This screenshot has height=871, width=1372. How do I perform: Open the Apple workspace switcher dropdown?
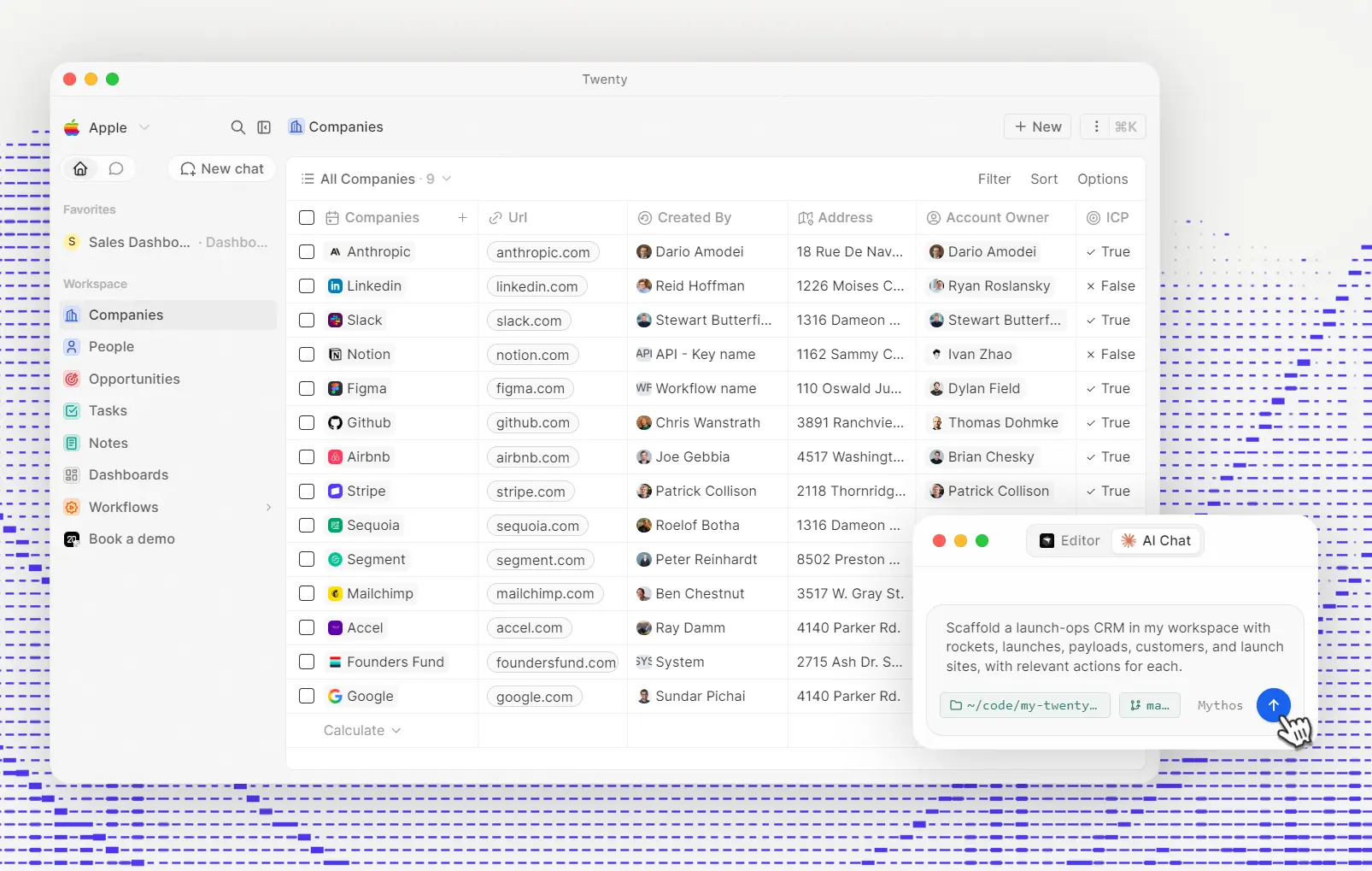107,127
